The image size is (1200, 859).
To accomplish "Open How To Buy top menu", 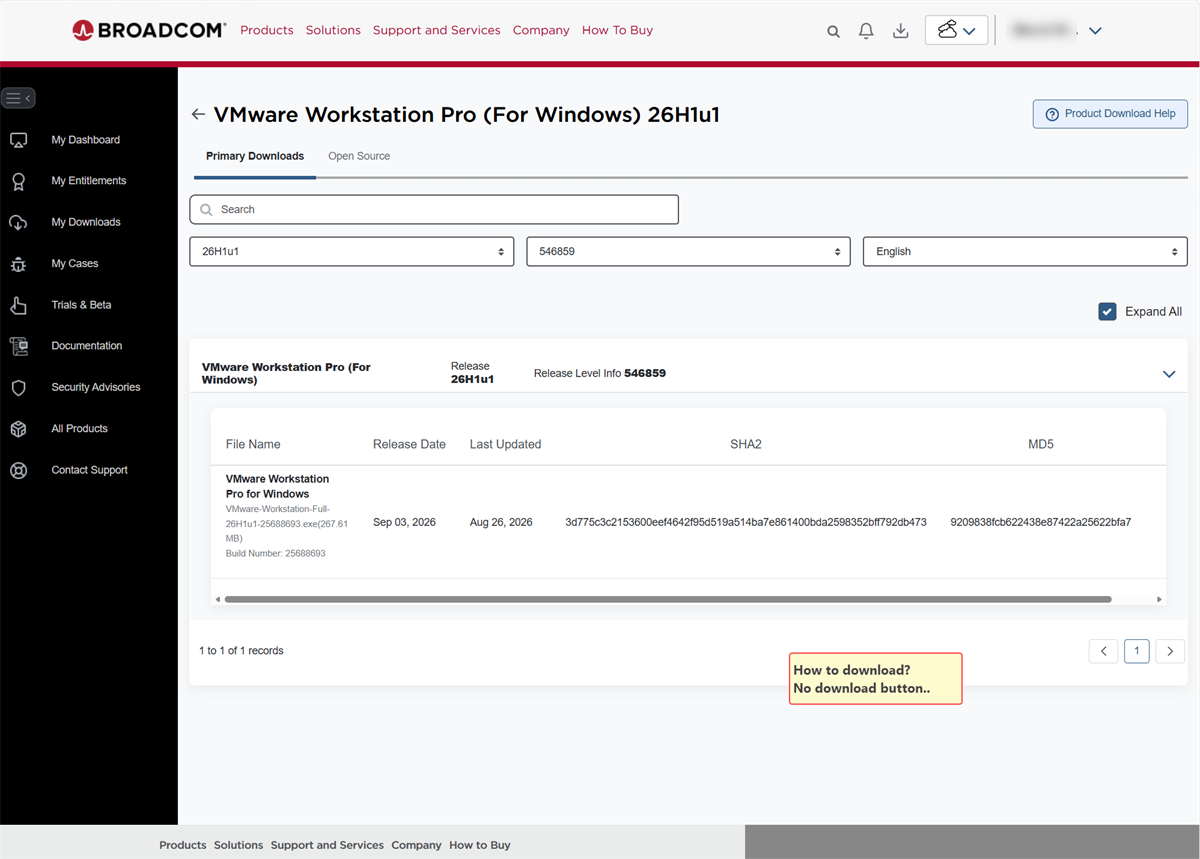I will click(x=618, y=30).
